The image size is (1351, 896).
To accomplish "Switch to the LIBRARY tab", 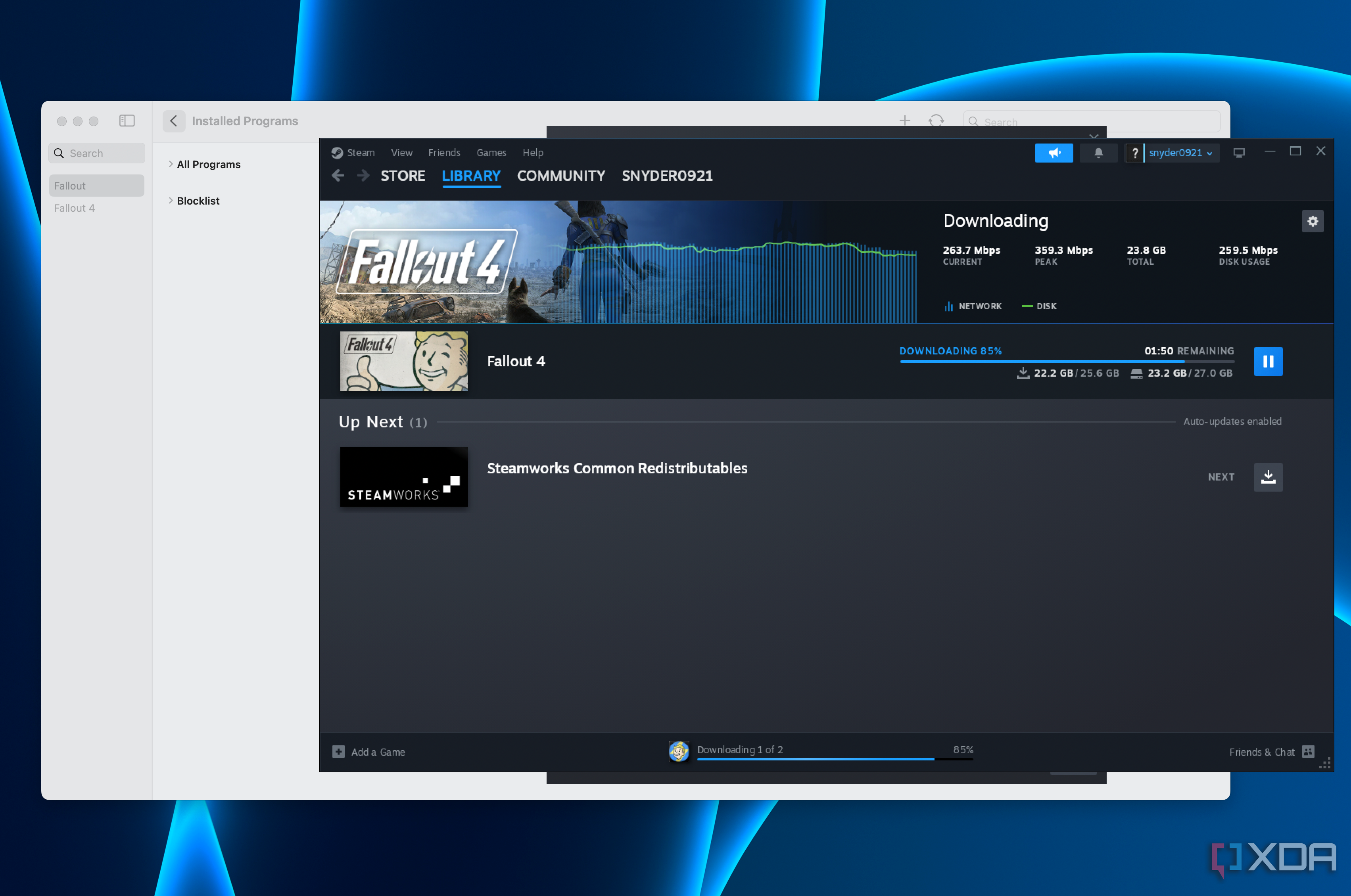I will coord(471,175).
